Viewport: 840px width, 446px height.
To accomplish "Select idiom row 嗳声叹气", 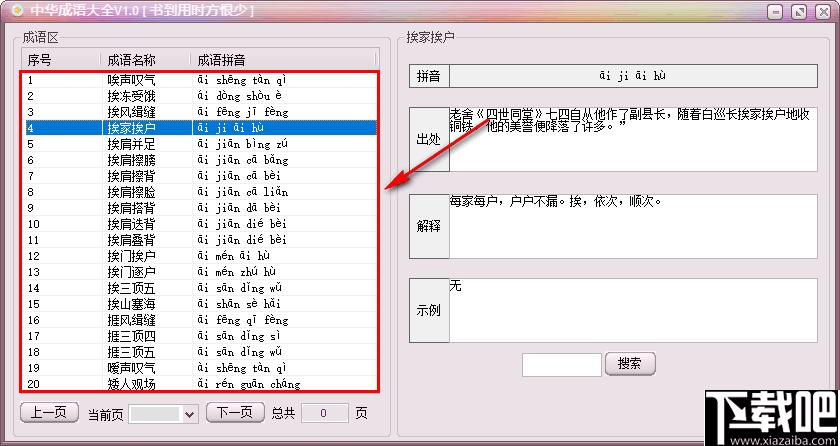I will 200,368.
